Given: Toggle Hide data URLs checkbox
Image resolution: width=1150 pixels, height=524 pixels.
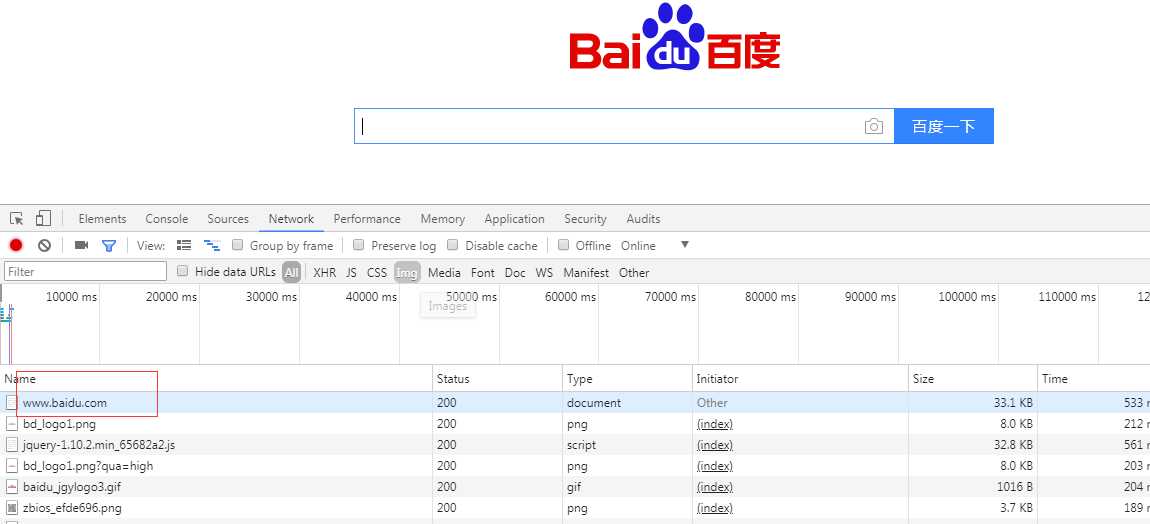Looking at the screenshot, I should 183,271.
